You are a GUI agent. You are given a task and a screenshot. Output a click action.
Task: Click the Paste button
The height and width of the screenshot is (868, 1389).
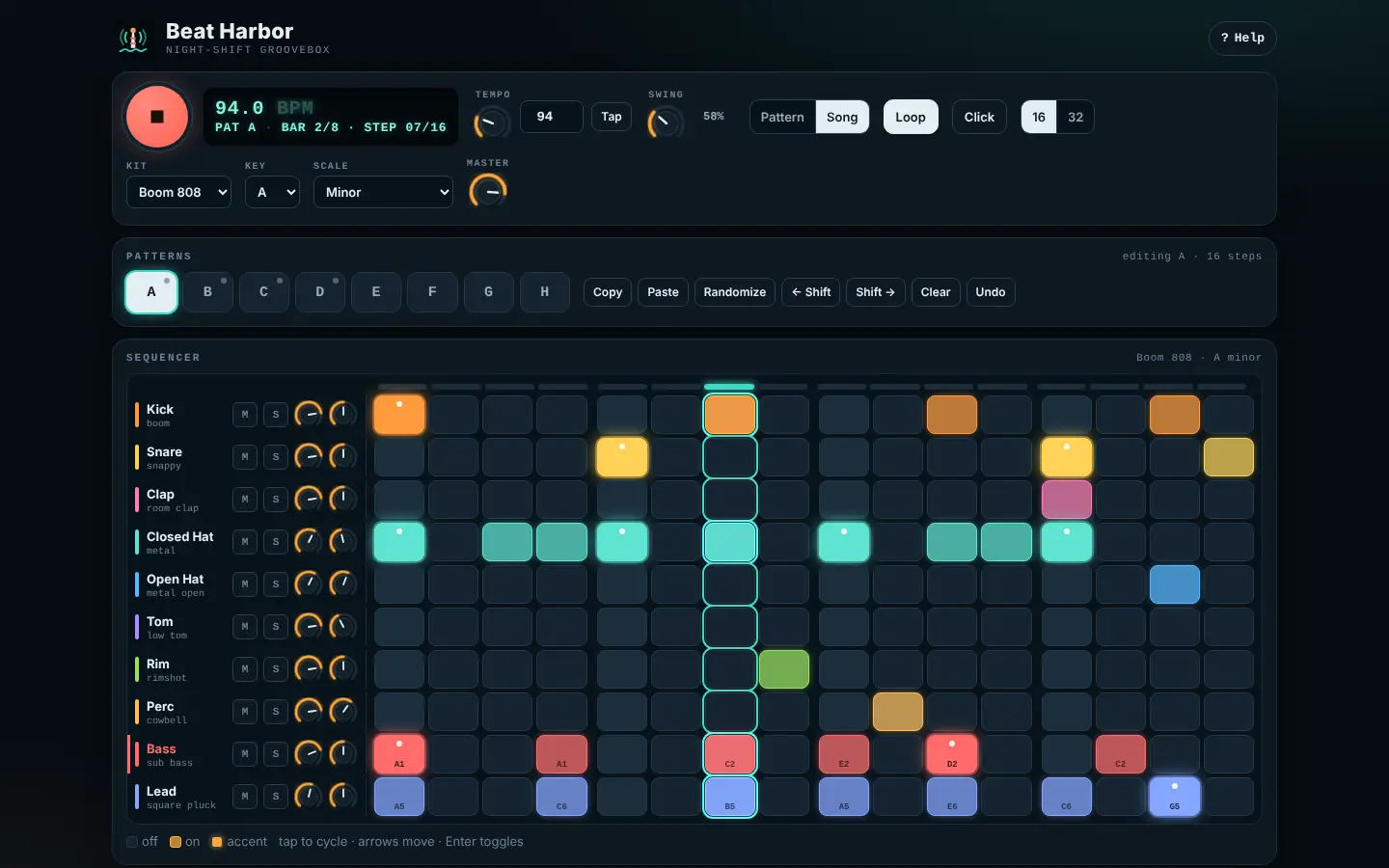(663, 292)
